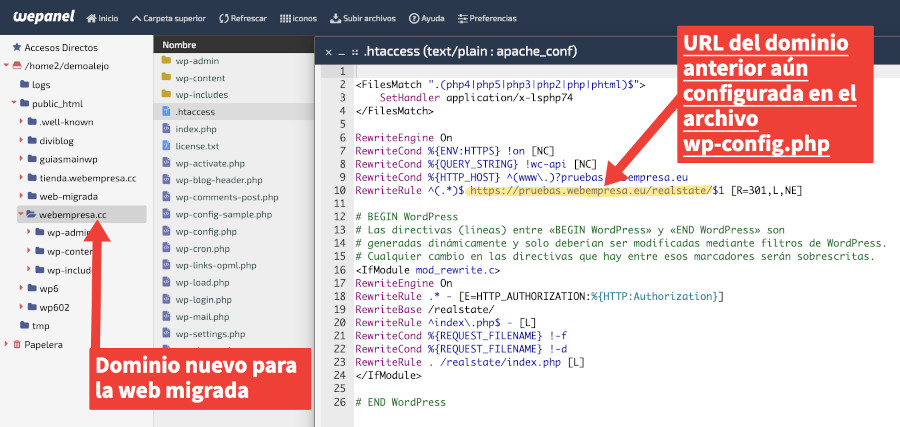Image resolution: width=900 pixels, height=427 pixels.
Task: Click the wp-config.php file icon
Action: [166, 231]
